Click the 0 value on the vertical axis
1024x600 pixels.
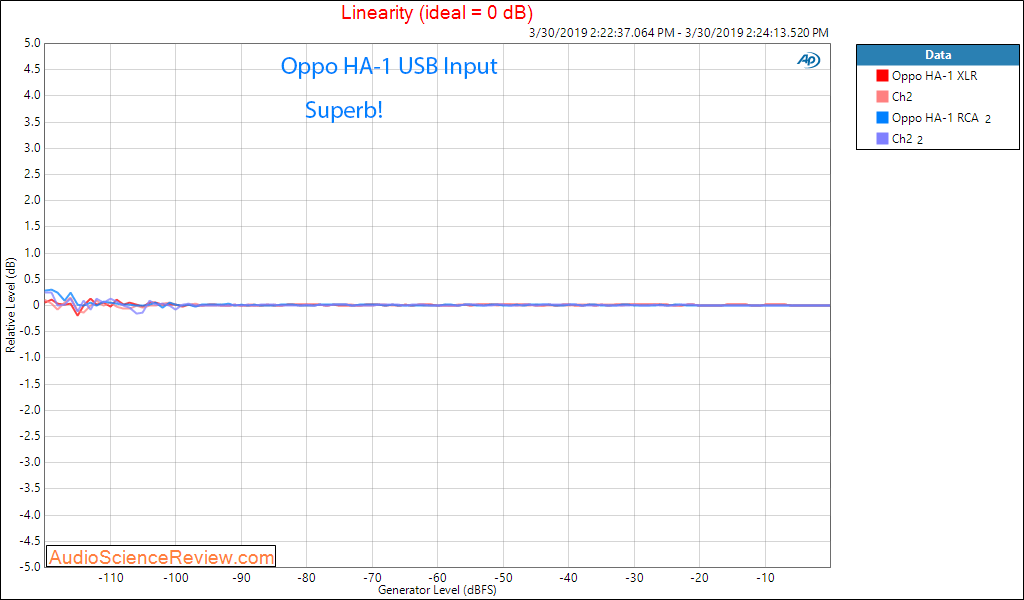tap(37, 305)
